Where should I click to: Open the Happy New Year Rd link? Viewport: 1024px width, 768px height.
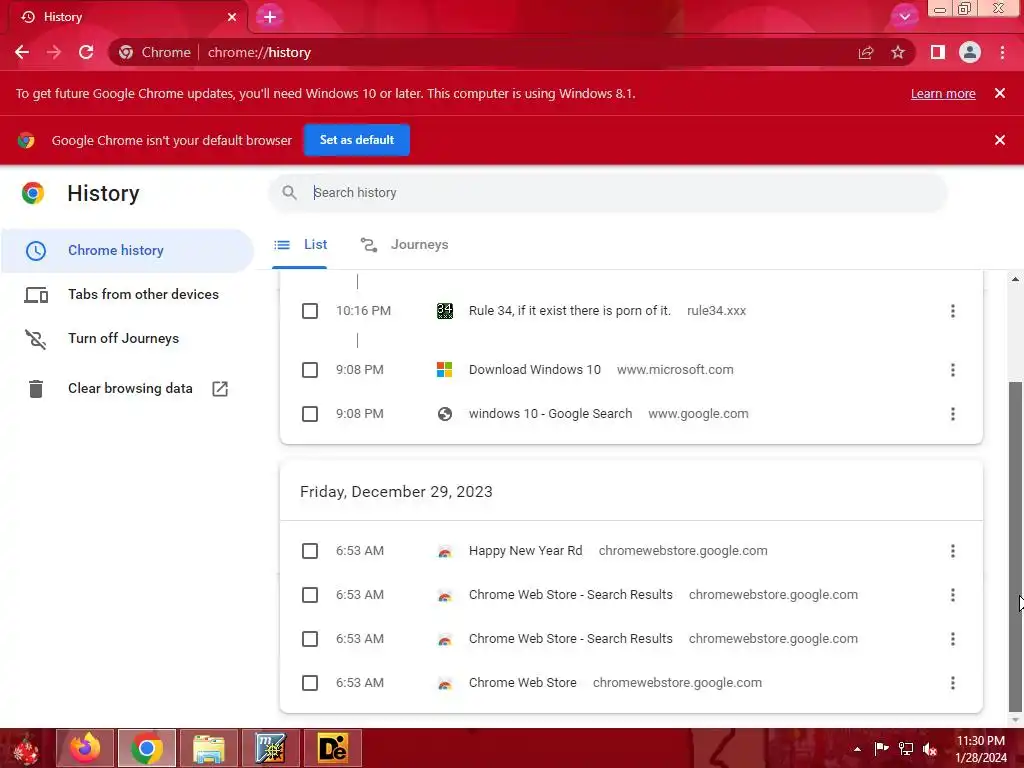(525, 551)
